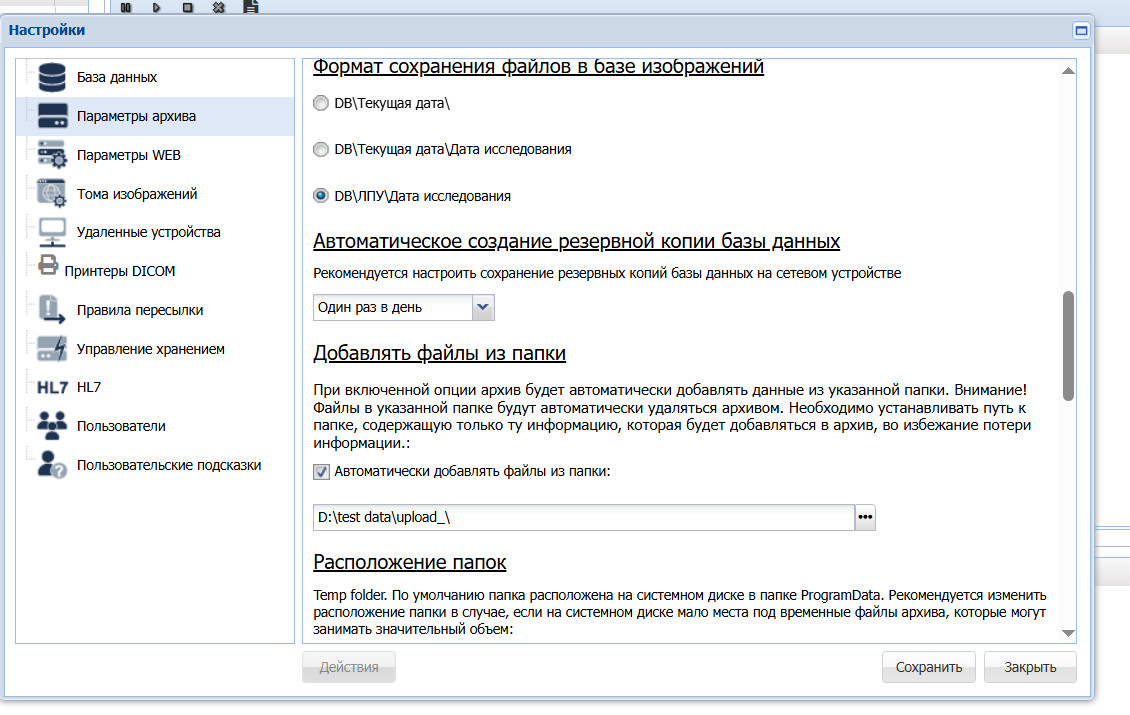The image size is (1130, 715).
Task: Select DB\Текущая дата\Дата исследования format option
Action: (321, 149)
